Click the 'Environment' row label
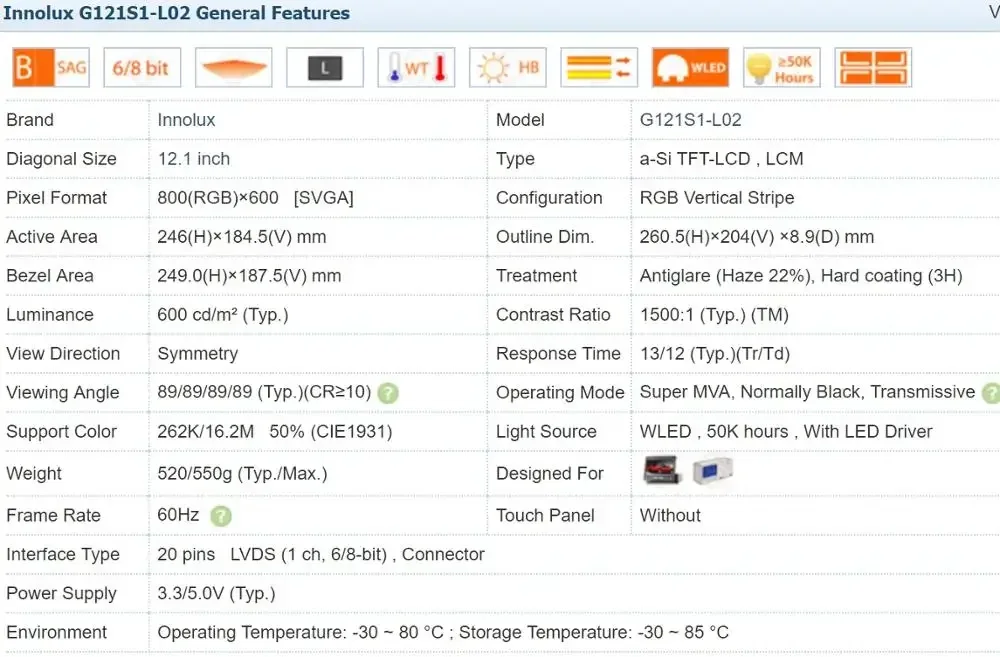 coord(57,632)
